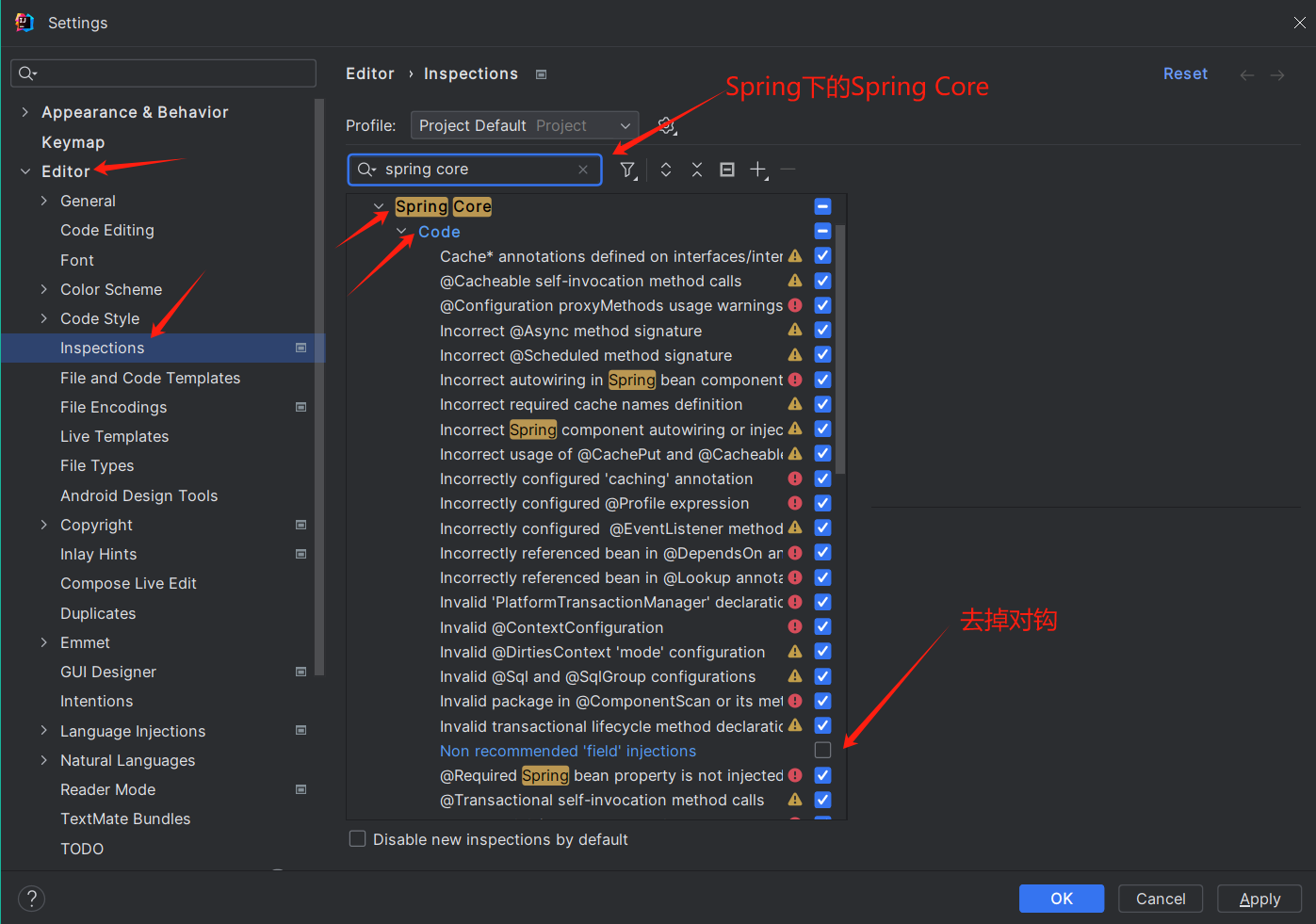
Task: Collapse the Code subgroup node
Action: [402, 231]
